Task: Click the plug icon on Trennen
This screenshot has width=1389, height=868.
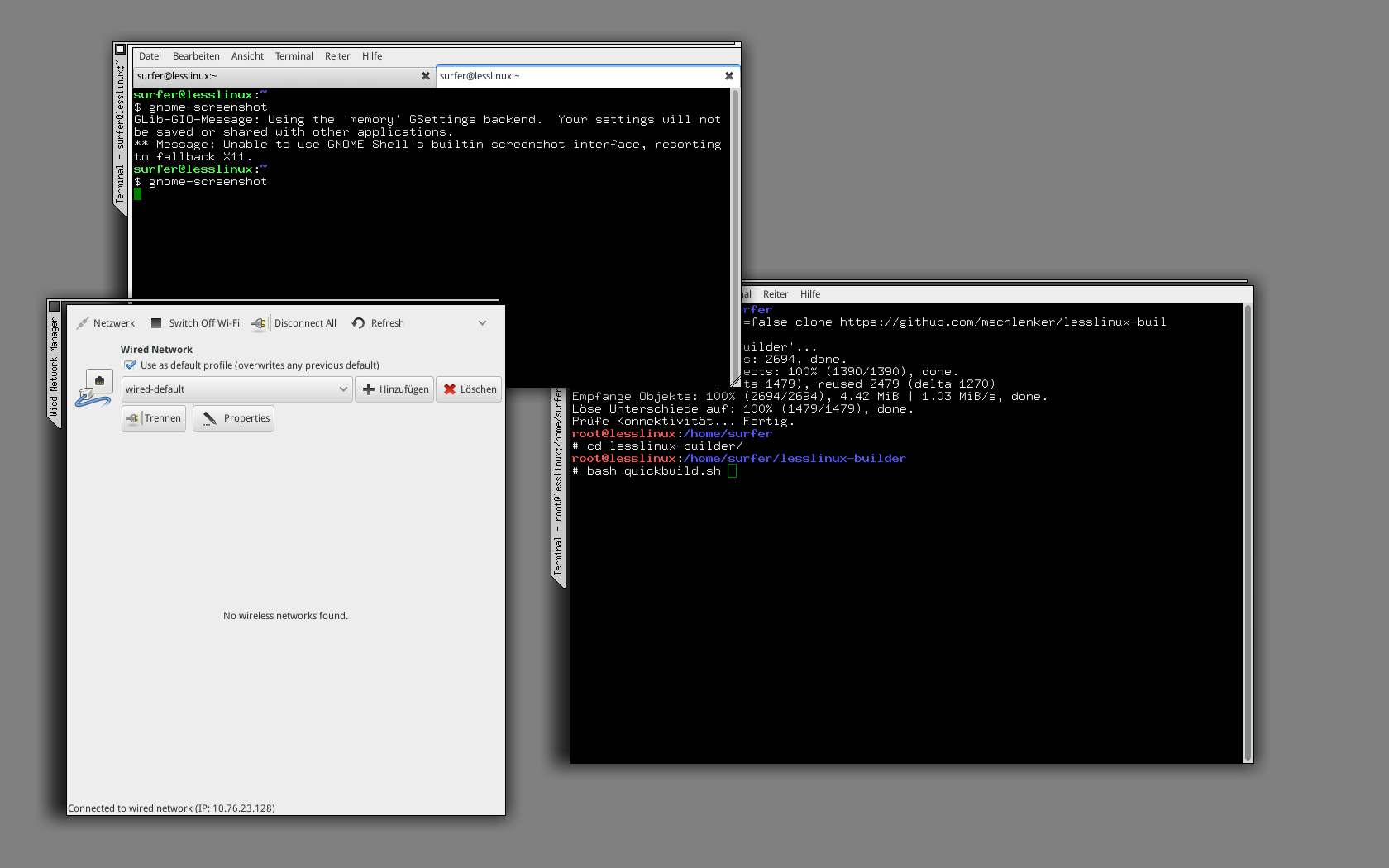Action: (x=132, y=418)
